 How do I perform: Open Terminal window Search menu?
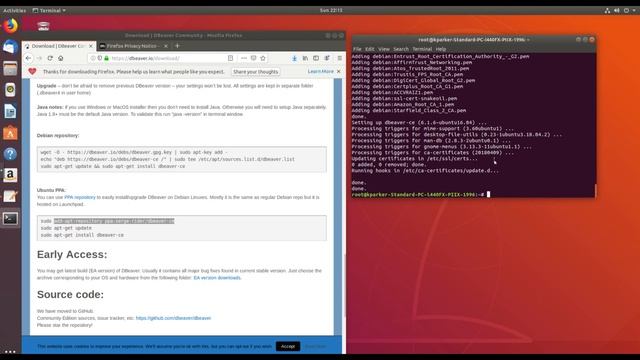tap(401, 49)
